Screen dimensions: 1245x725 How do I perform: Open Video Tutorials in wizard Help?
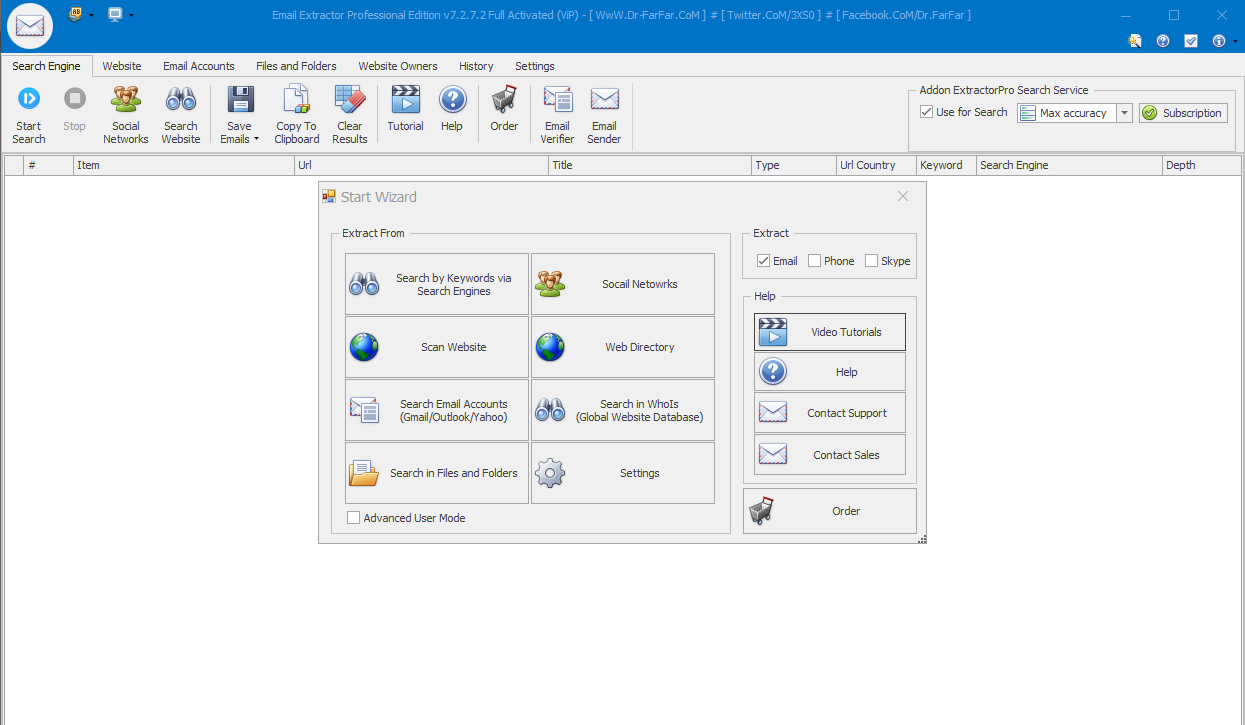[x=830, y=332]
